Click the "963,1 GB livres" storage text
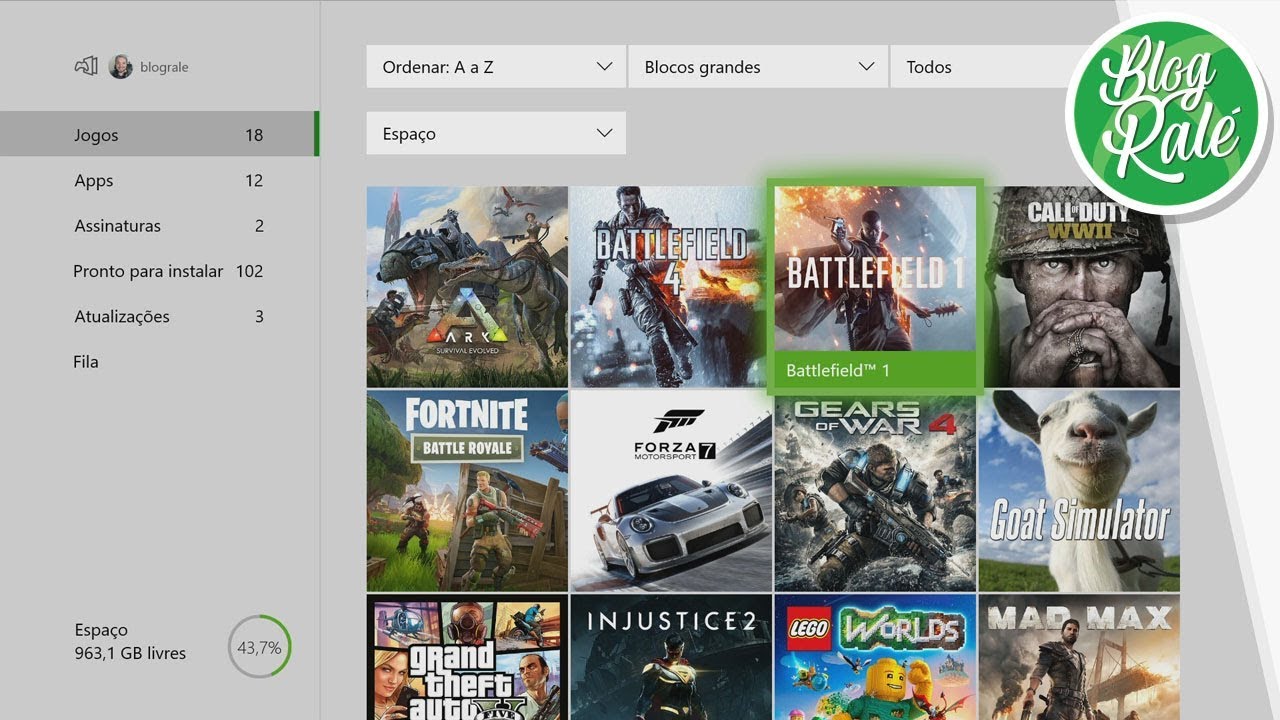1280x720 pixels. 130,653
